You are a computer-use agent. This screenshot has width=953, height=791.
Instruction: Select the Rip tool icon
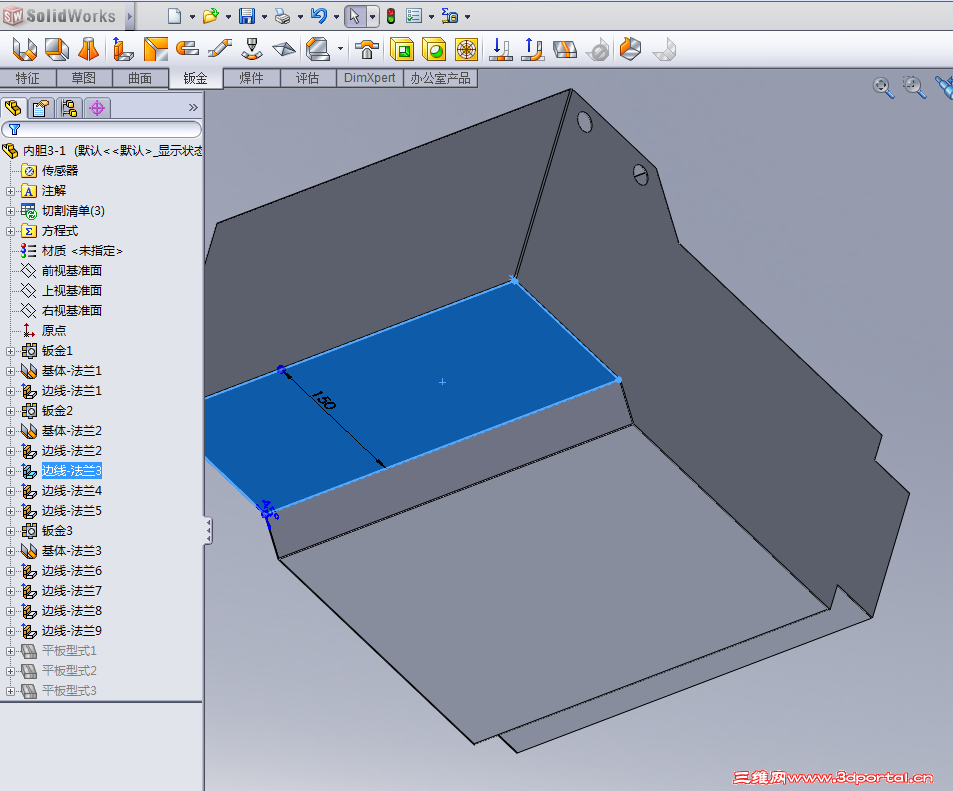point(630,49)
